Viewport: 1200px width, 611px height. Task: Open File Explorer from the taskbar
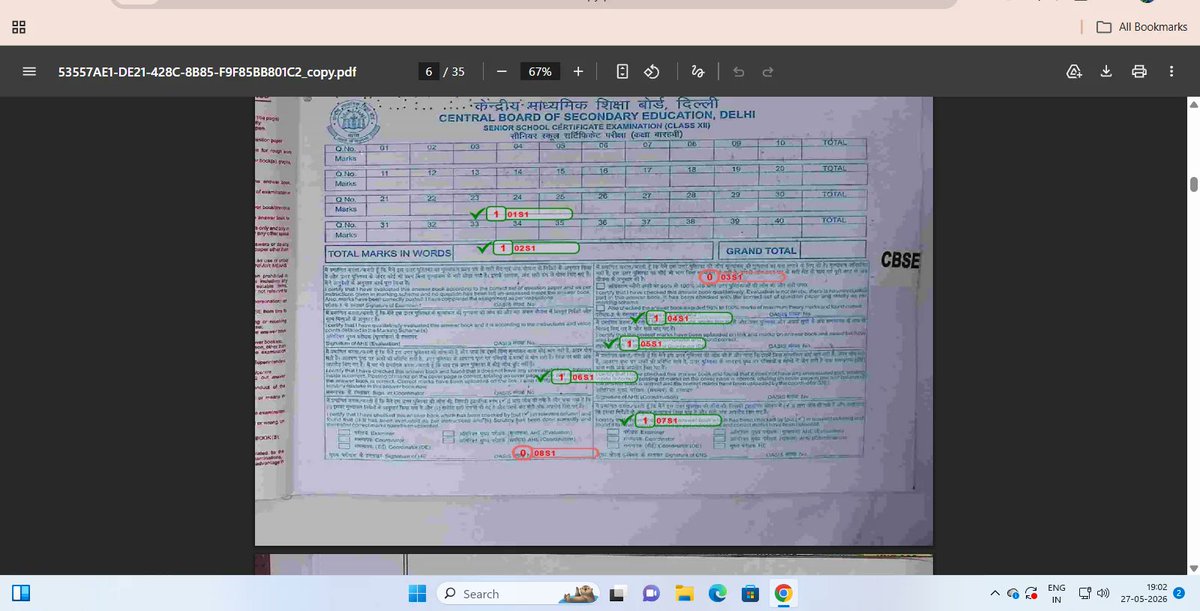click(682, 593)
